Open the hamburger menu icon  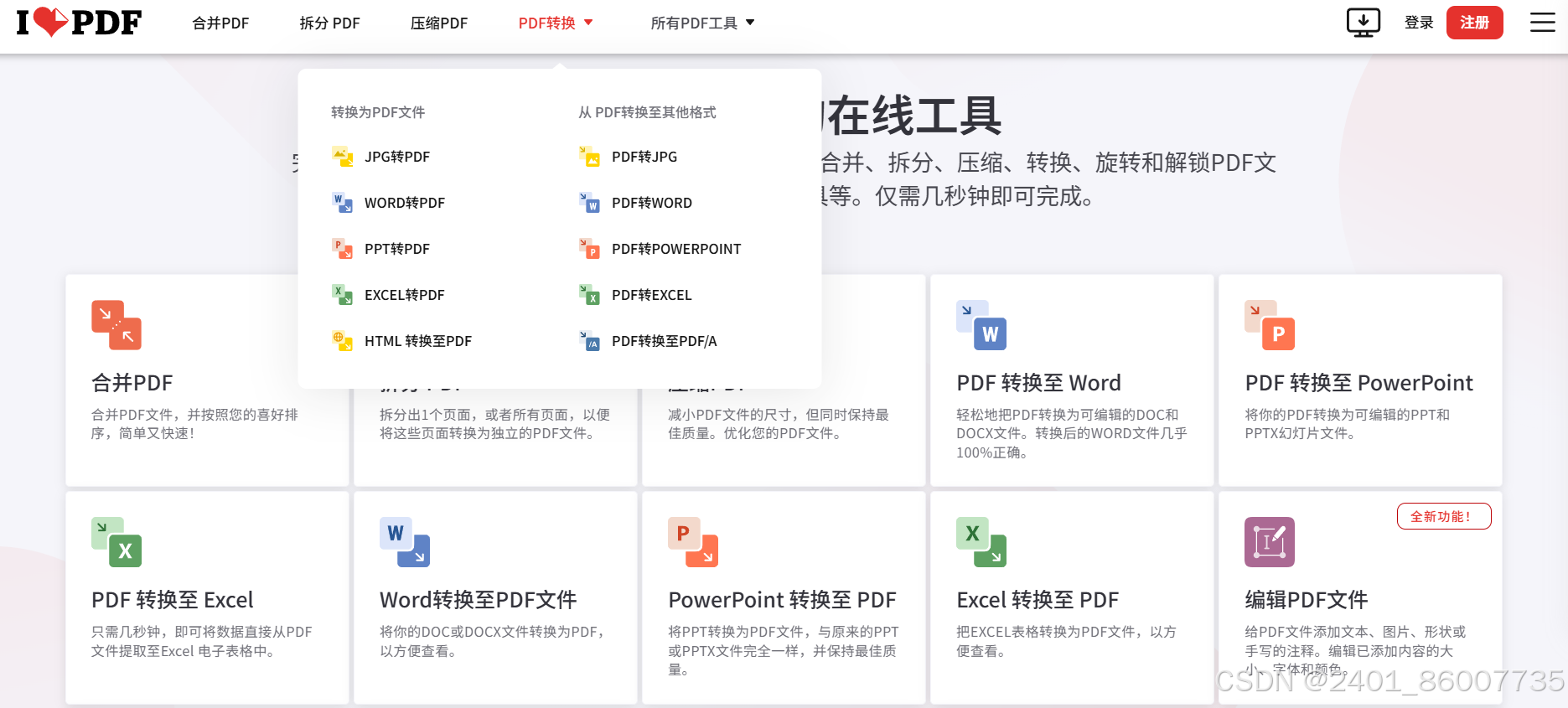pyautogui.click(x=1542, y=23)
